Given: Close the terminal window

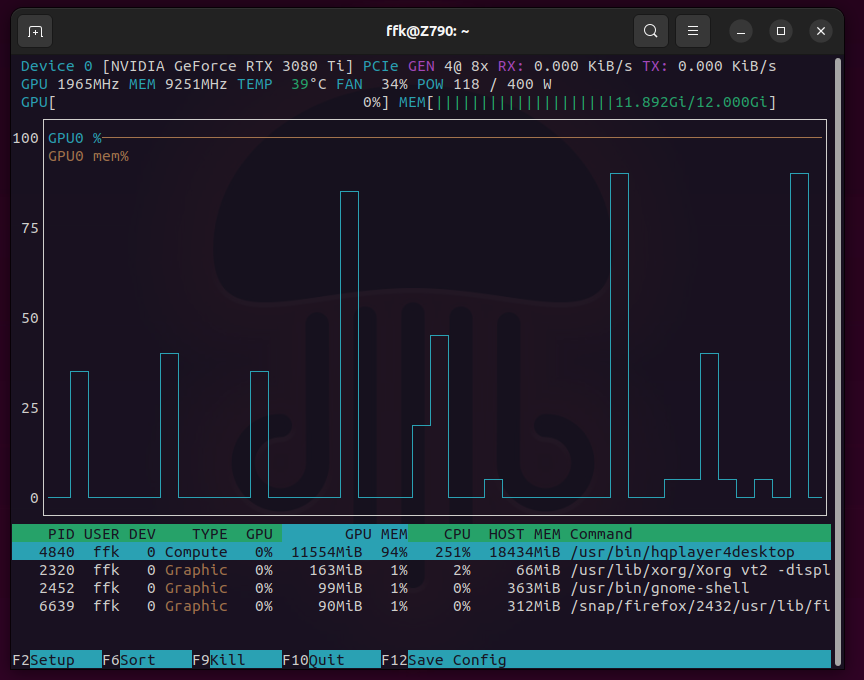Looking at the screenshot, I should (x=821, y=31).
